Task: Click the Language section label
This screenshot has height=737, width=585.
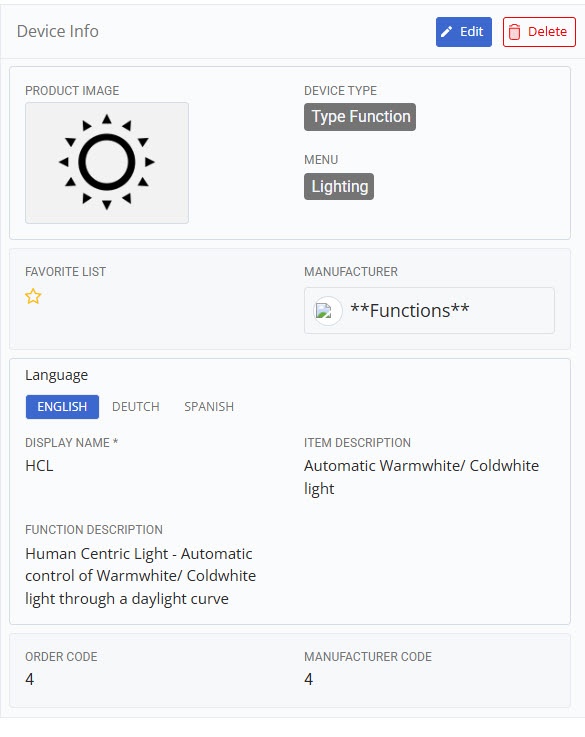Action: tap(56, 376)
